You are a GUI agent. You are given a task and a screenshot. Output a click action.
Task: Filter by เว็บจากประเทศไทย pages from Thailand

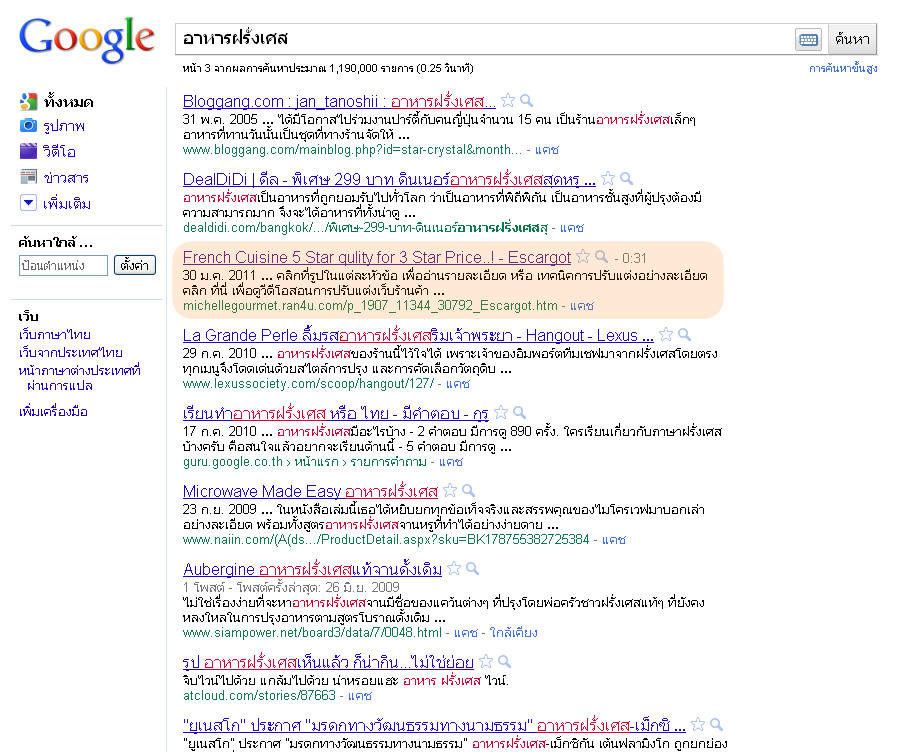tap(71, 353)
